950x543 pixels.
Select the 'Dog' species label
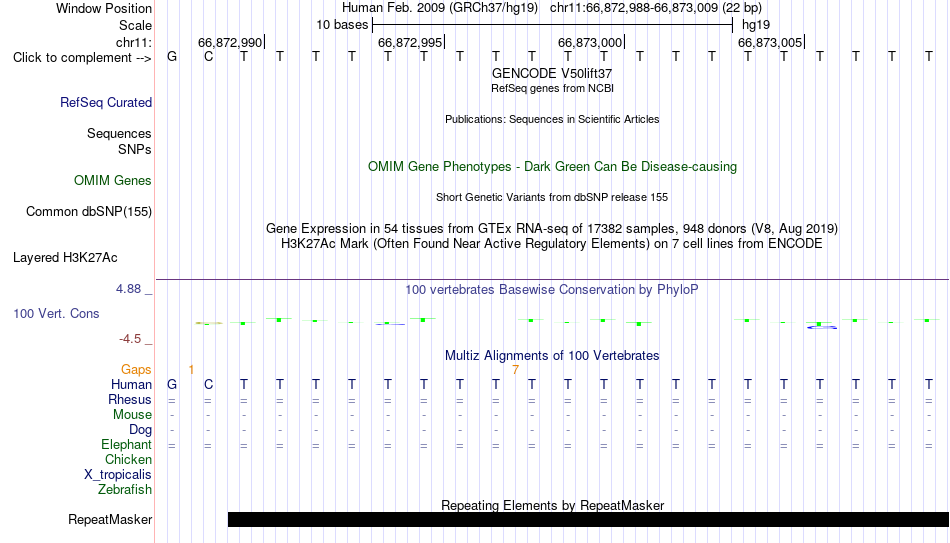[x=141, y=430]
